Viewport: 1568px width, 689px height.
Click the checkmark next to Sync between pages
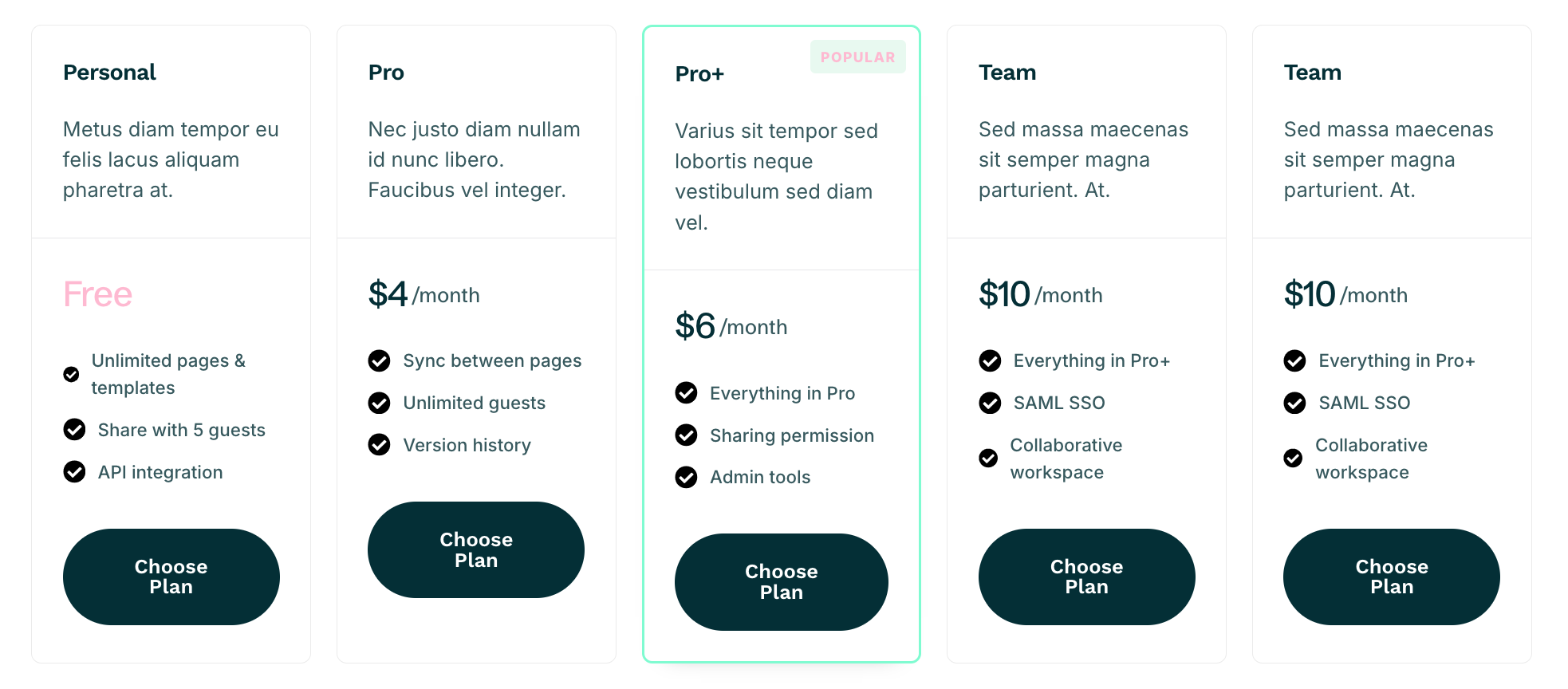coord(379,361)
